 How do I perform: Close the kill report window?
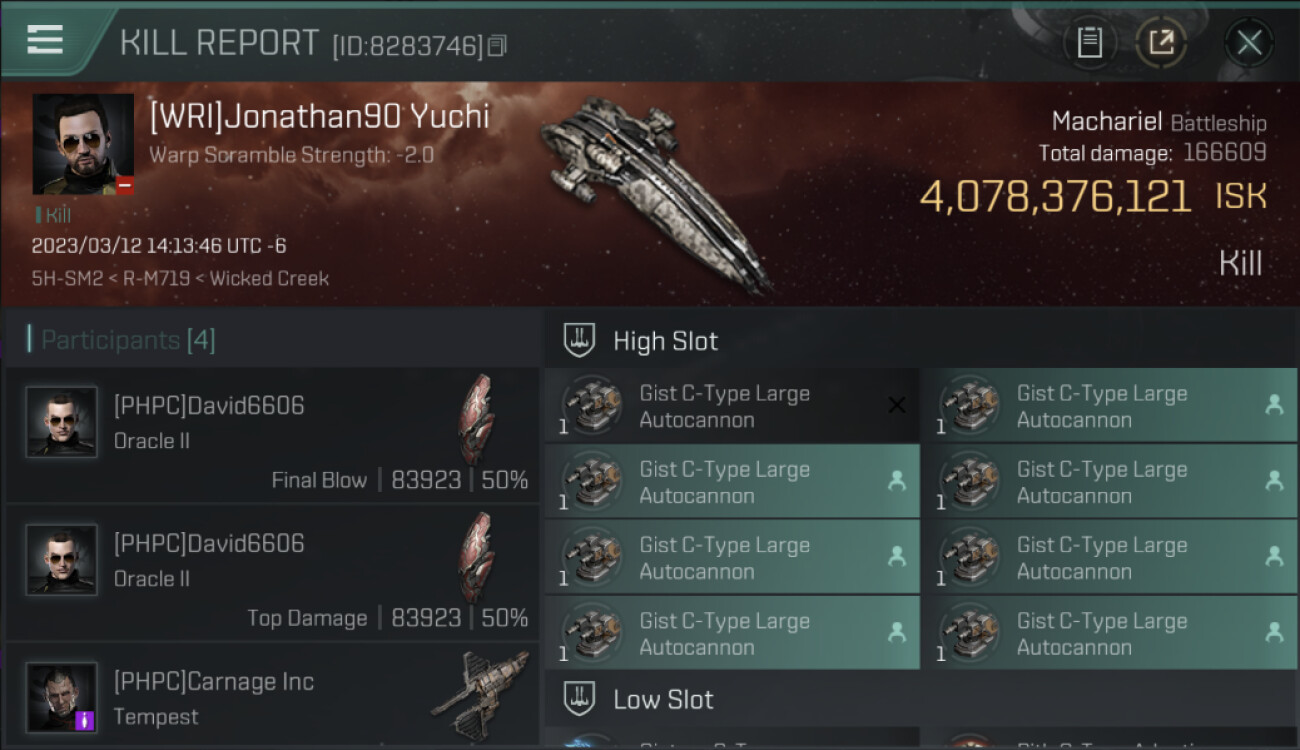[x=1248, y=43]
